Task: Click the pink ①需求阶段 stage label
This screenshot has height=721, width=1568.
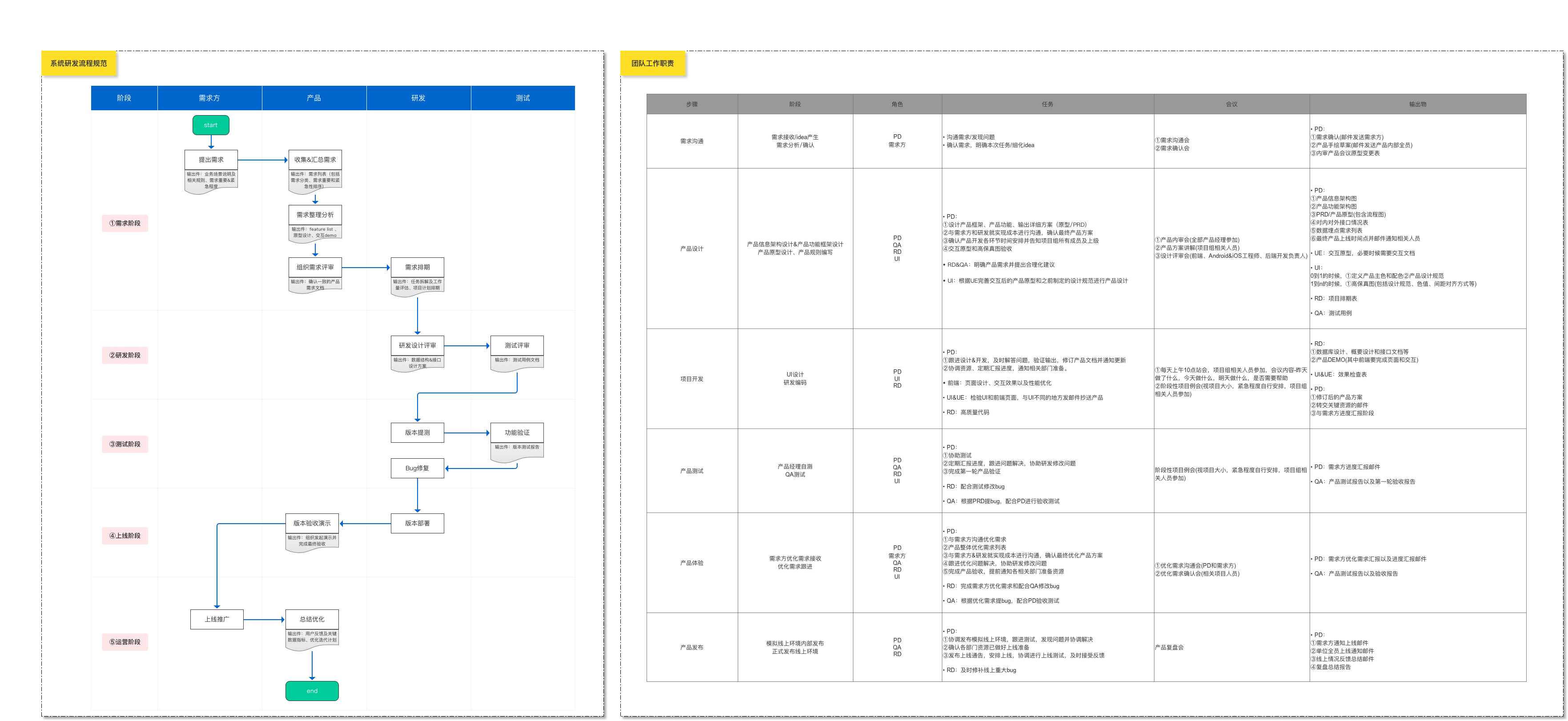Action: click(x=125, y=223)
